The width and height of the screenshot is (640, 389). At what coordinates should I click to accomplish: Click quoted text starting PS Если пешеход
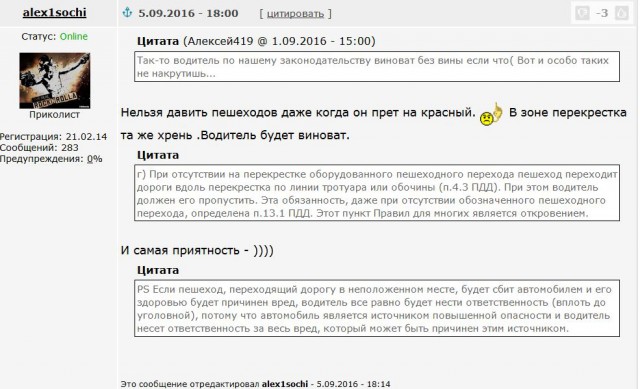coord(377,308)
